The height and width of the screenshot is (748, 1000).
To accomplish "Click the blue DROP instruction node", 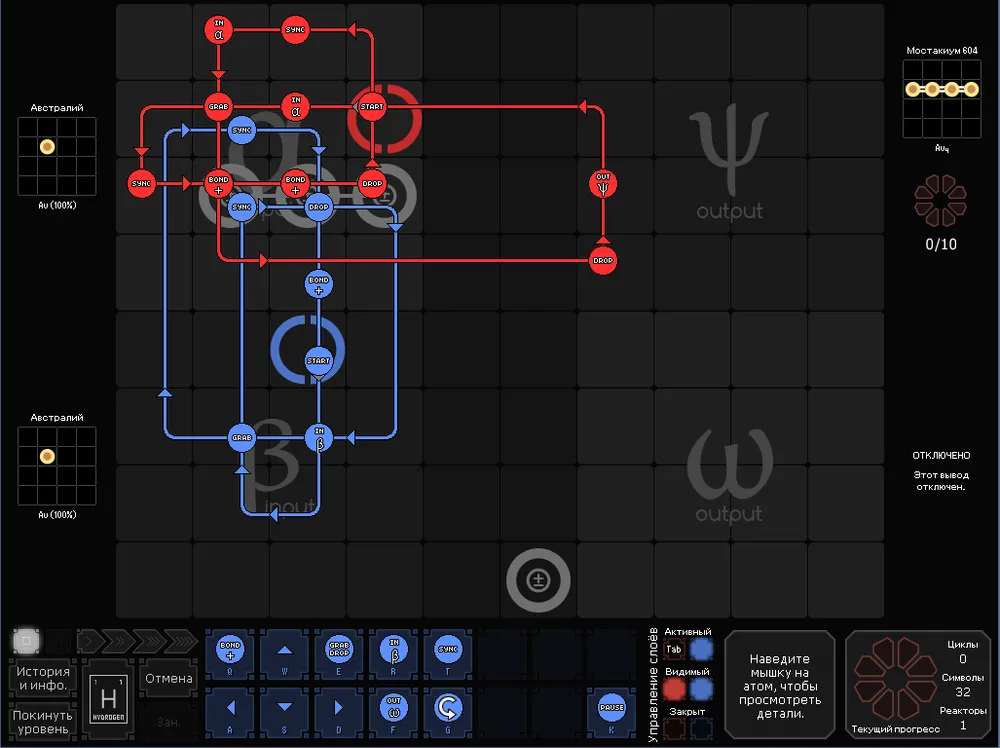I will 318,207.
